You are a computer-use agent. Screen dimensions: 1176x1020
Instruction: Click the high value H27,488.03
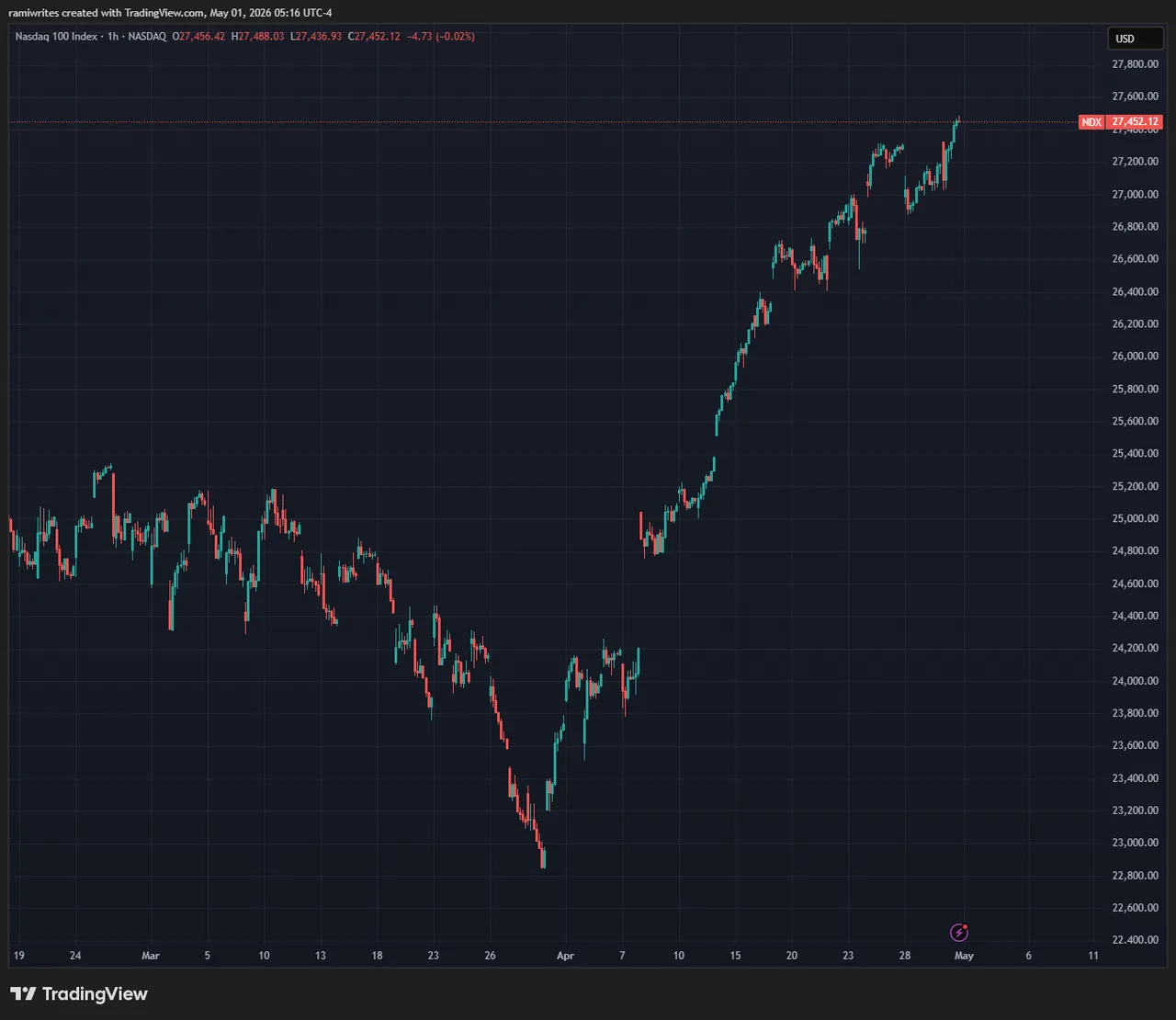(x=257, y=37)
